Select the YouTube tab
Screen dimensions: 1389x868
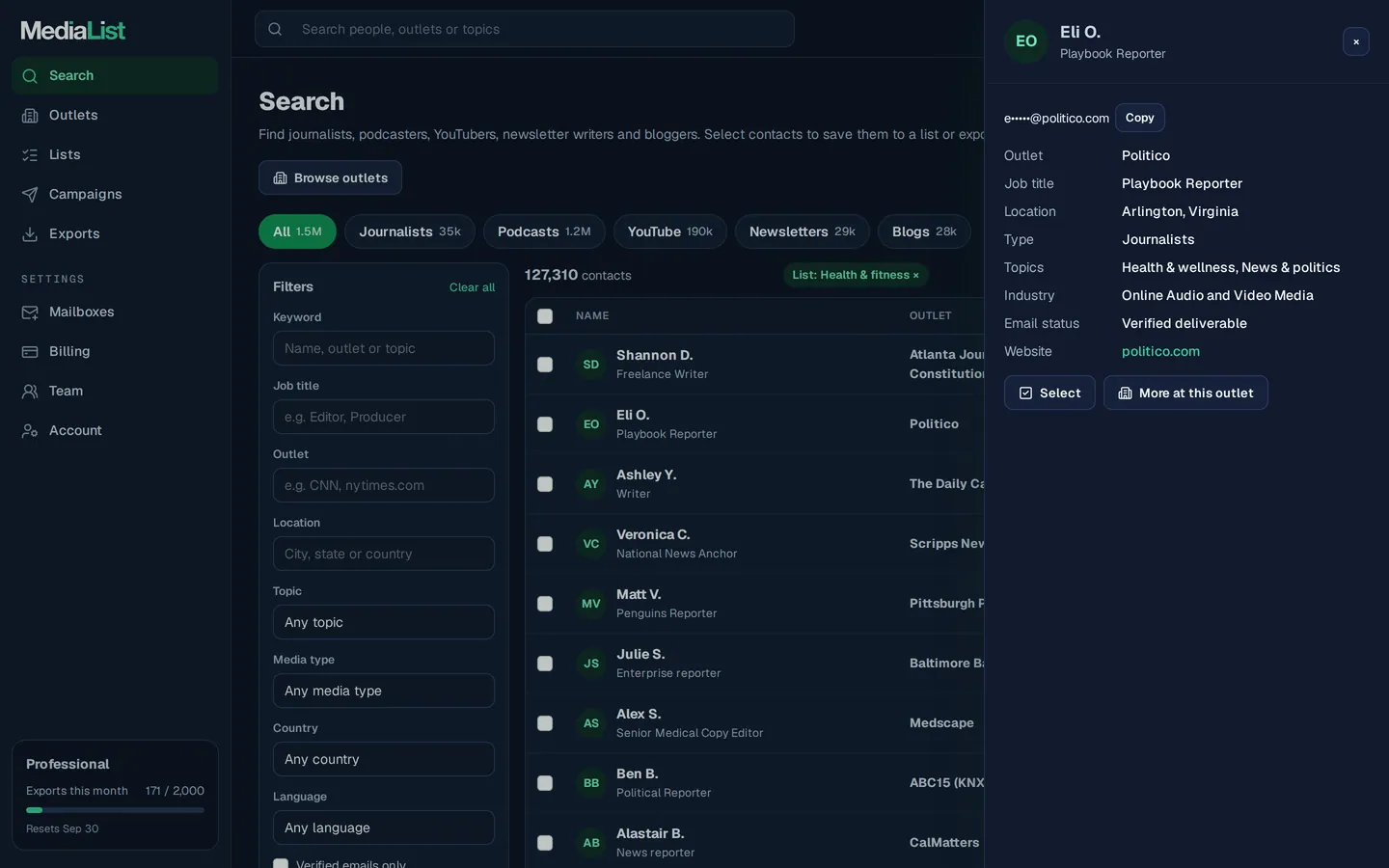pyautogui.click(x=670, y=231)
